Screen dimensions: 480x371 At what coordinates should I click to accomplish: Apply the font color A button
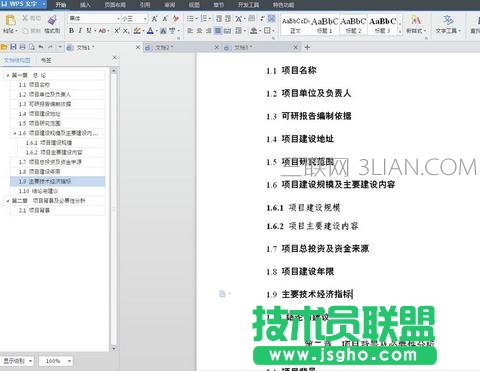[150, 31]
